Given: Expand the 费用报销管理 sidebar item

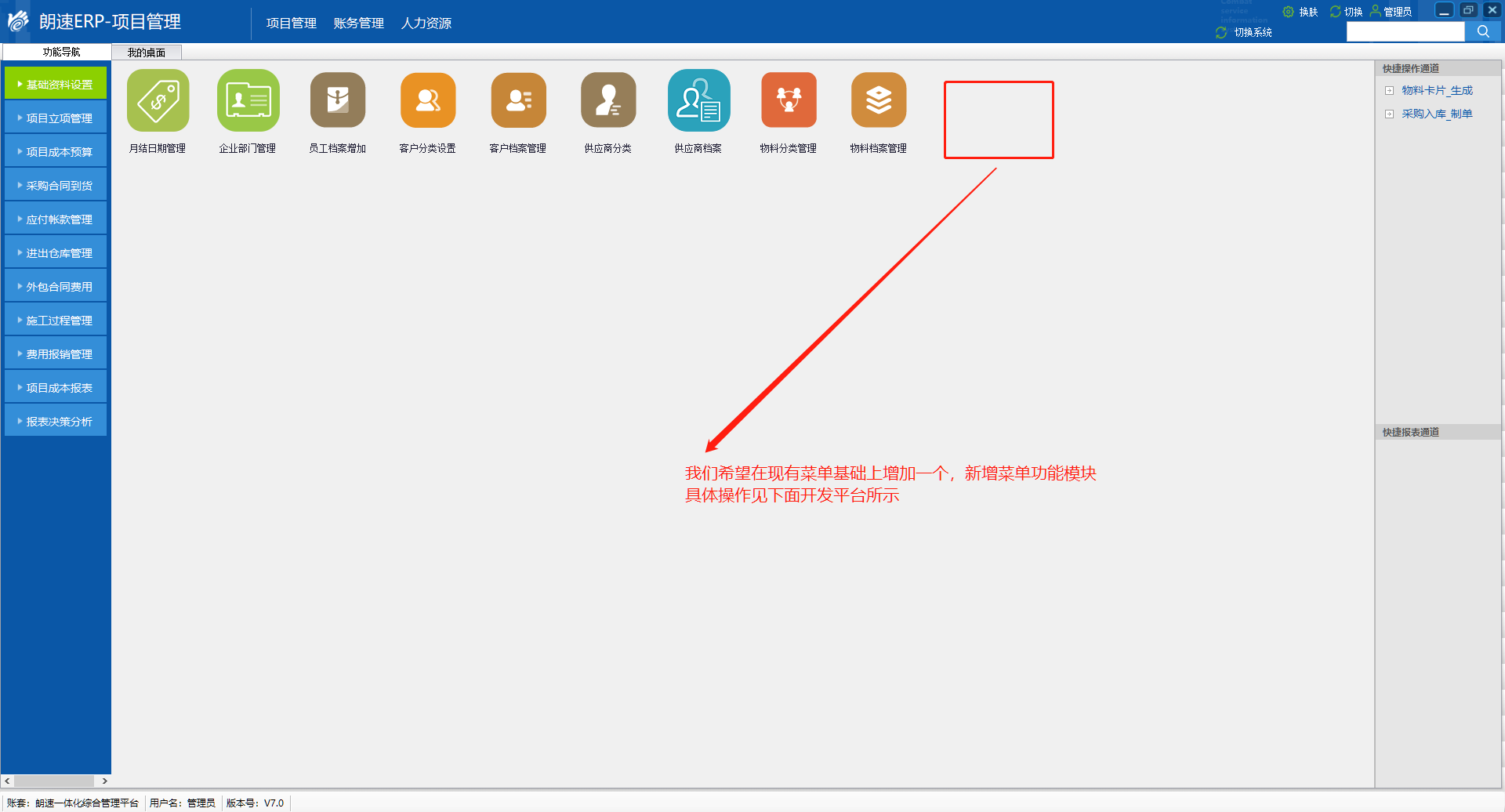Looking at the screenshot, I should pyautogui.click(x=56, y=354).
